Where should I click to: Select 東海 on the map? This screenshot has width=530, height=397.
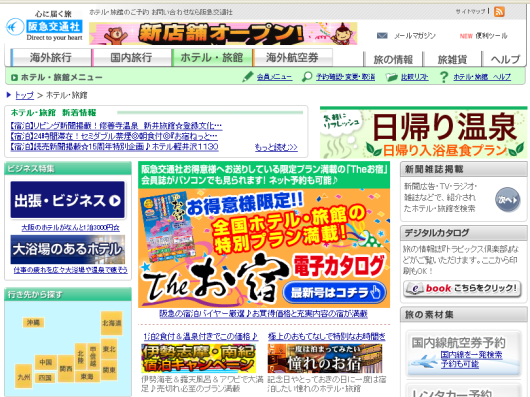[87, 376]
